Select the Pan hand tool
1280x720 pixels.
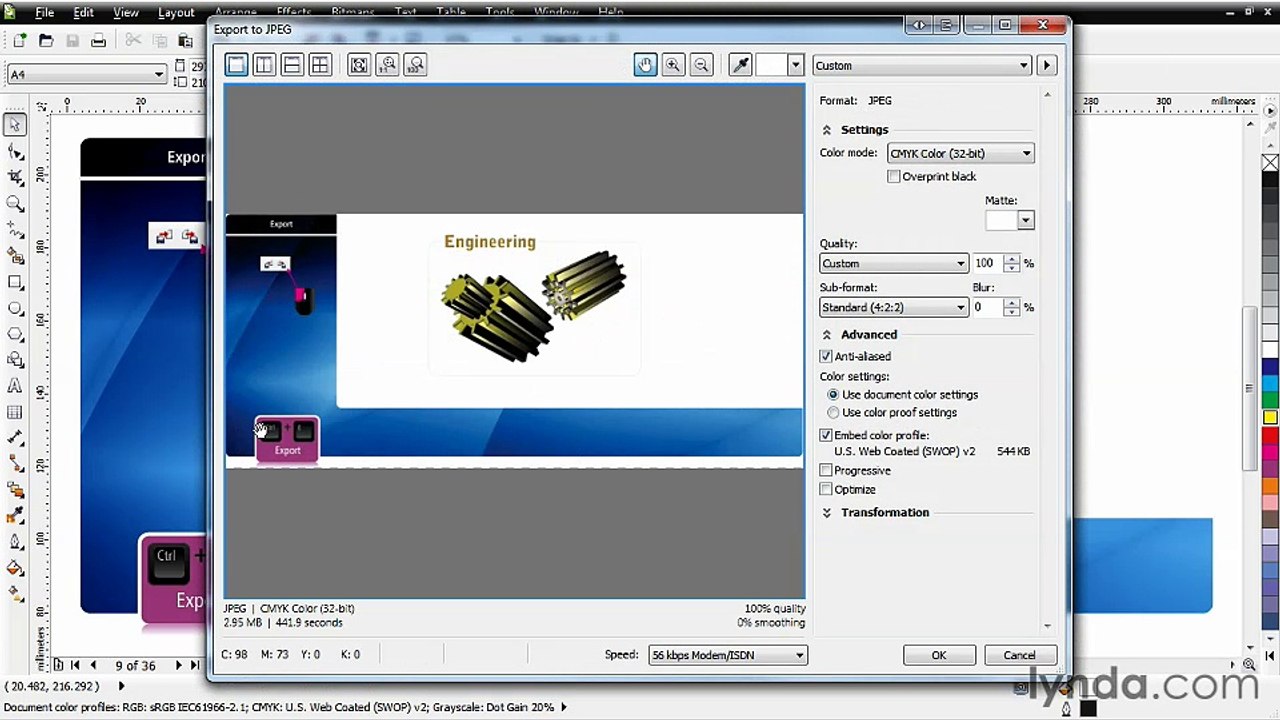coord(645,65)
